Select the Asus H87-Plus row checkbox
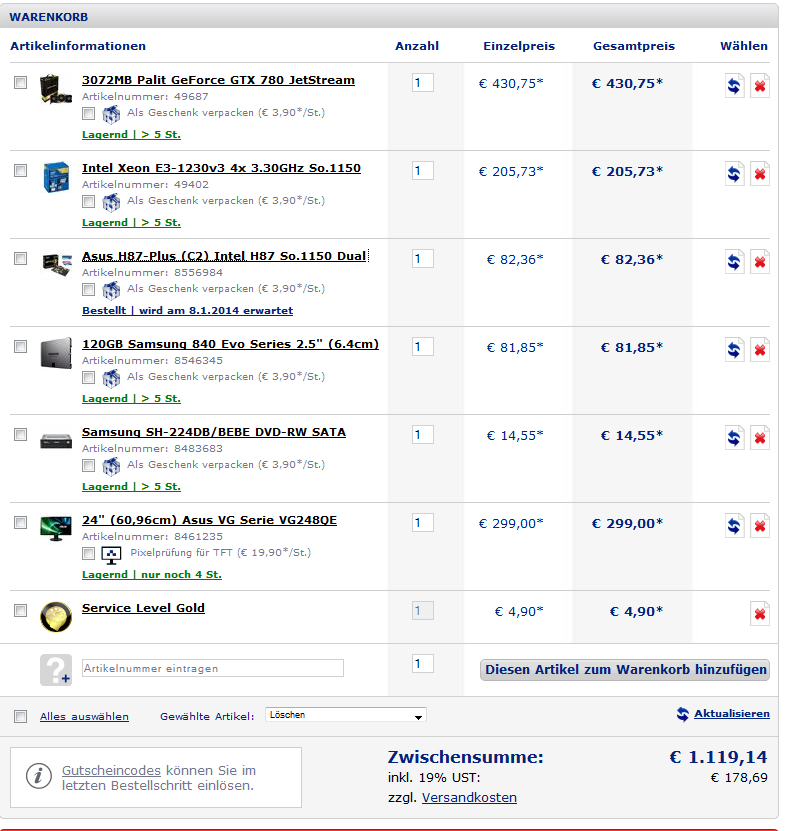The image size is (785, 831). point(20,258)
